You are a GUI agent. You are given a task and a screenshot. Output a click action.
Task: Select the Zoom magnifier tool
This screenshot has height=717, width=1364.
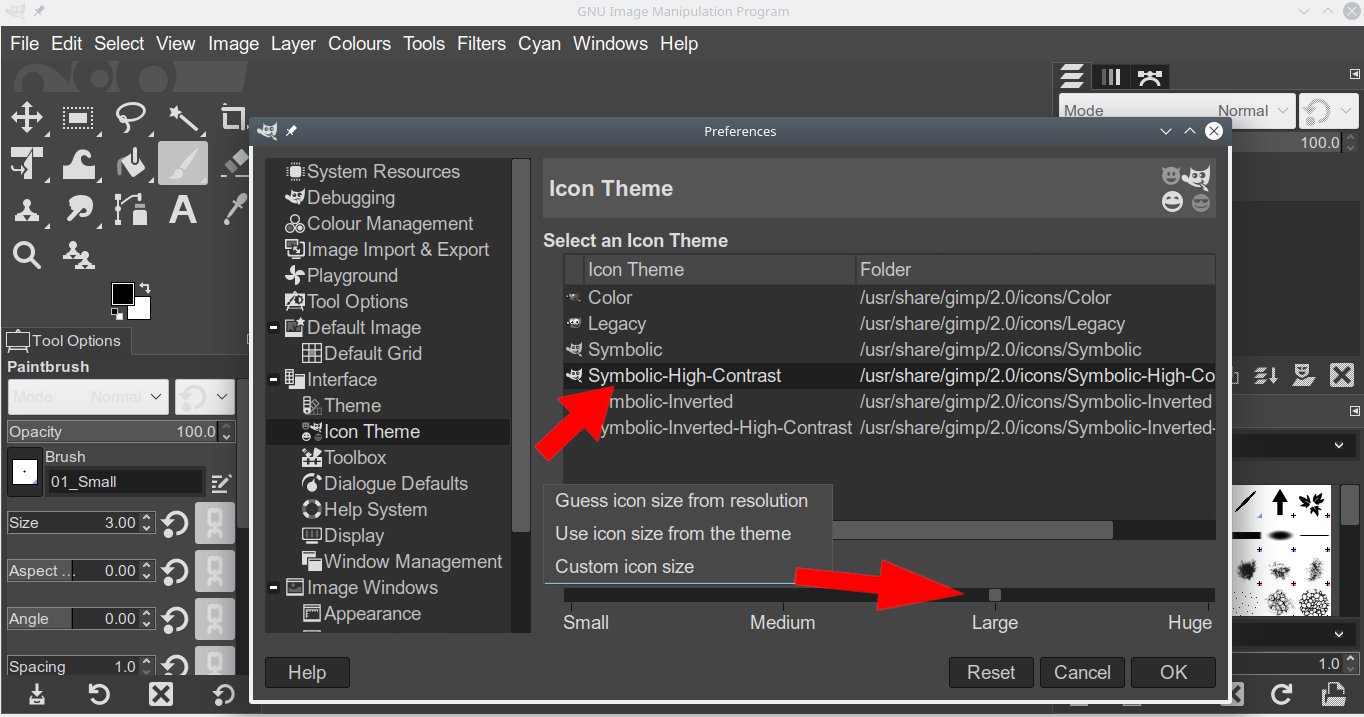[27, 256]
